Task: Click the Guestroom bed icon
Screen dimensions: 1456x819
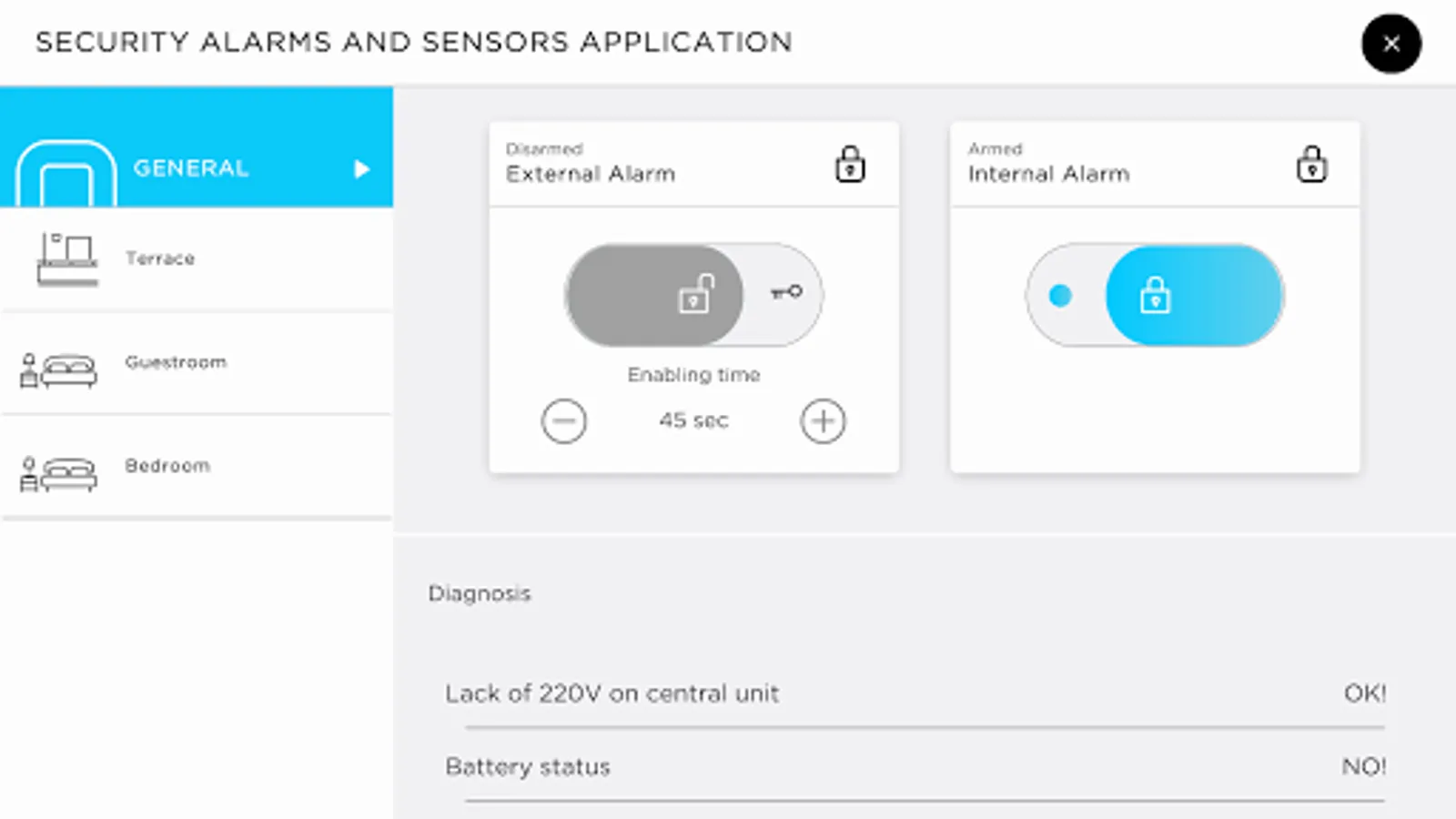Action: point(58,369)
